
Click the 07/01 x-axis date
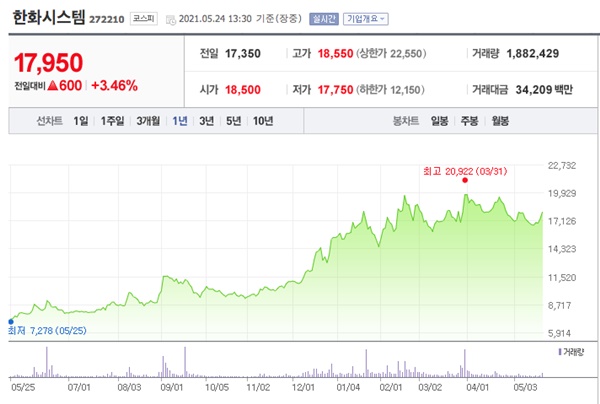(79, 388)
